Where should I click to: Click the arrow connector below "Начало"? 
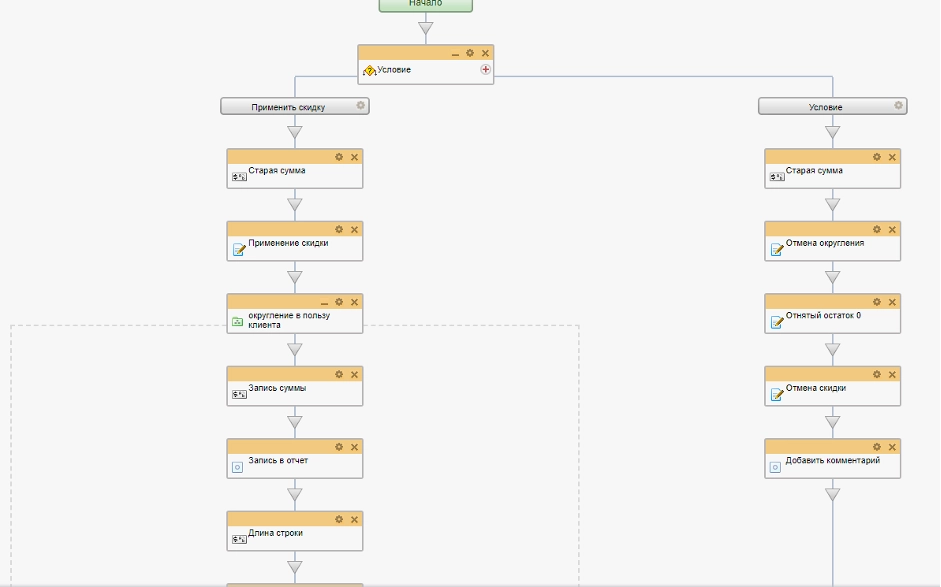pyautogui.click(x=425, y=28)
